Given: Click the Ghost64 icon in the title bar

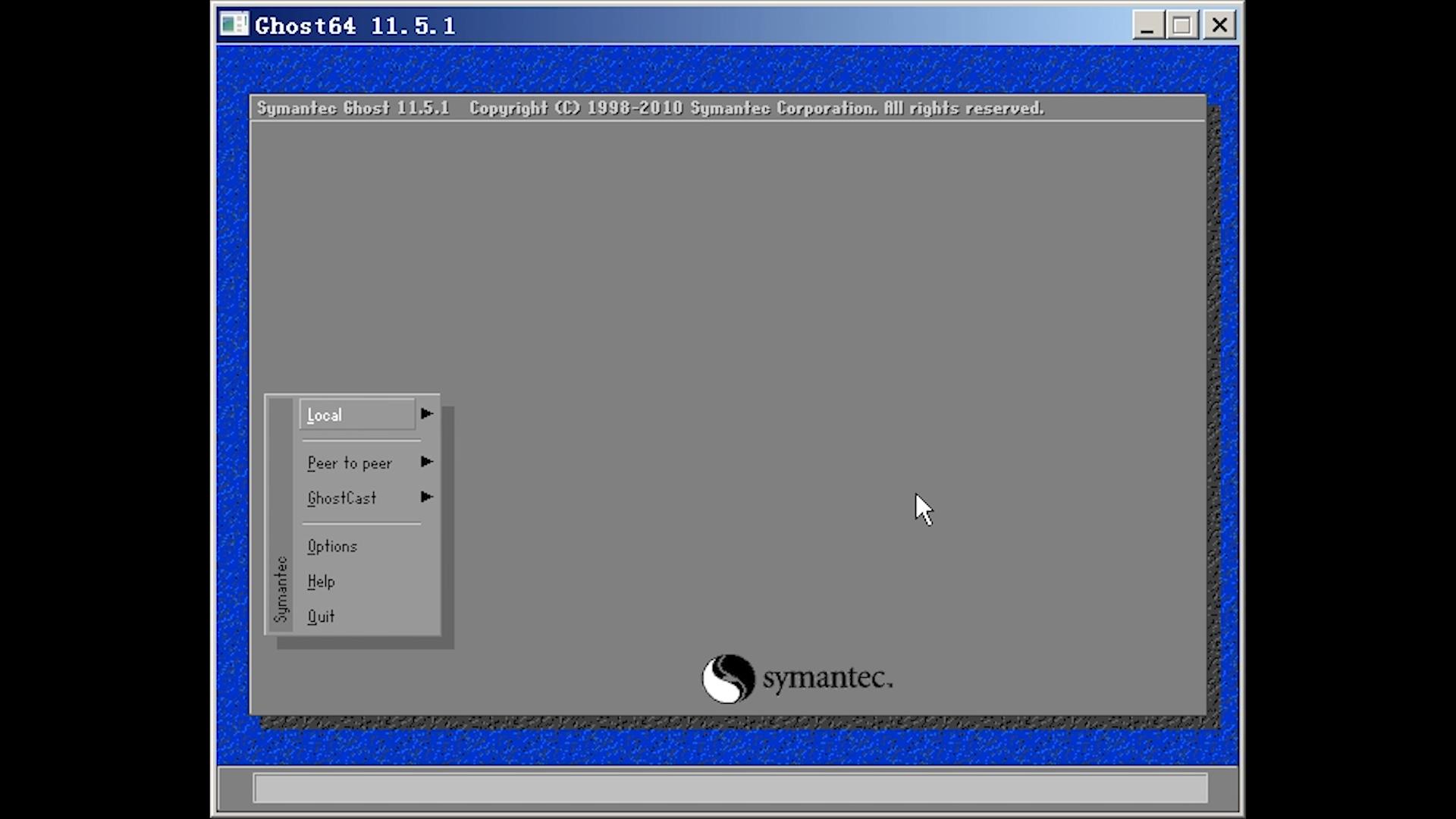Looking at the screenshot, I should click(235, 24).
